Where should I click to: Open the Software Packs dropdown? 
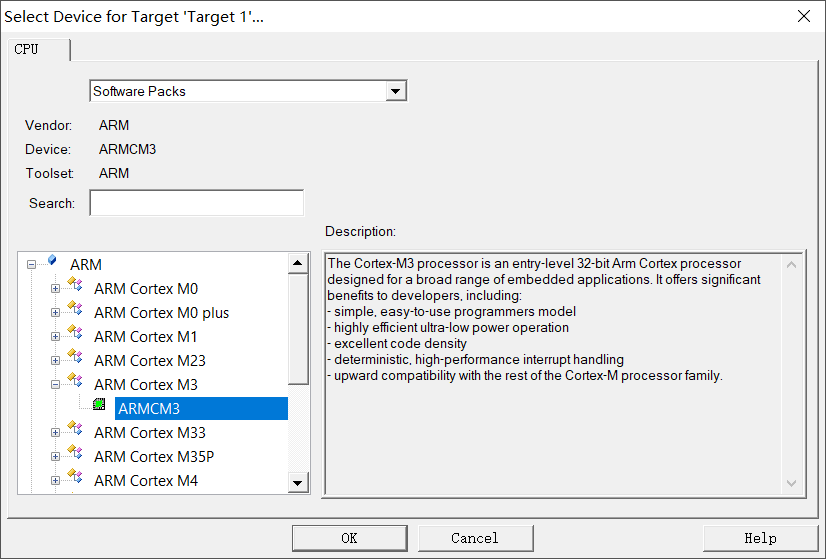[x=396, y=91]
